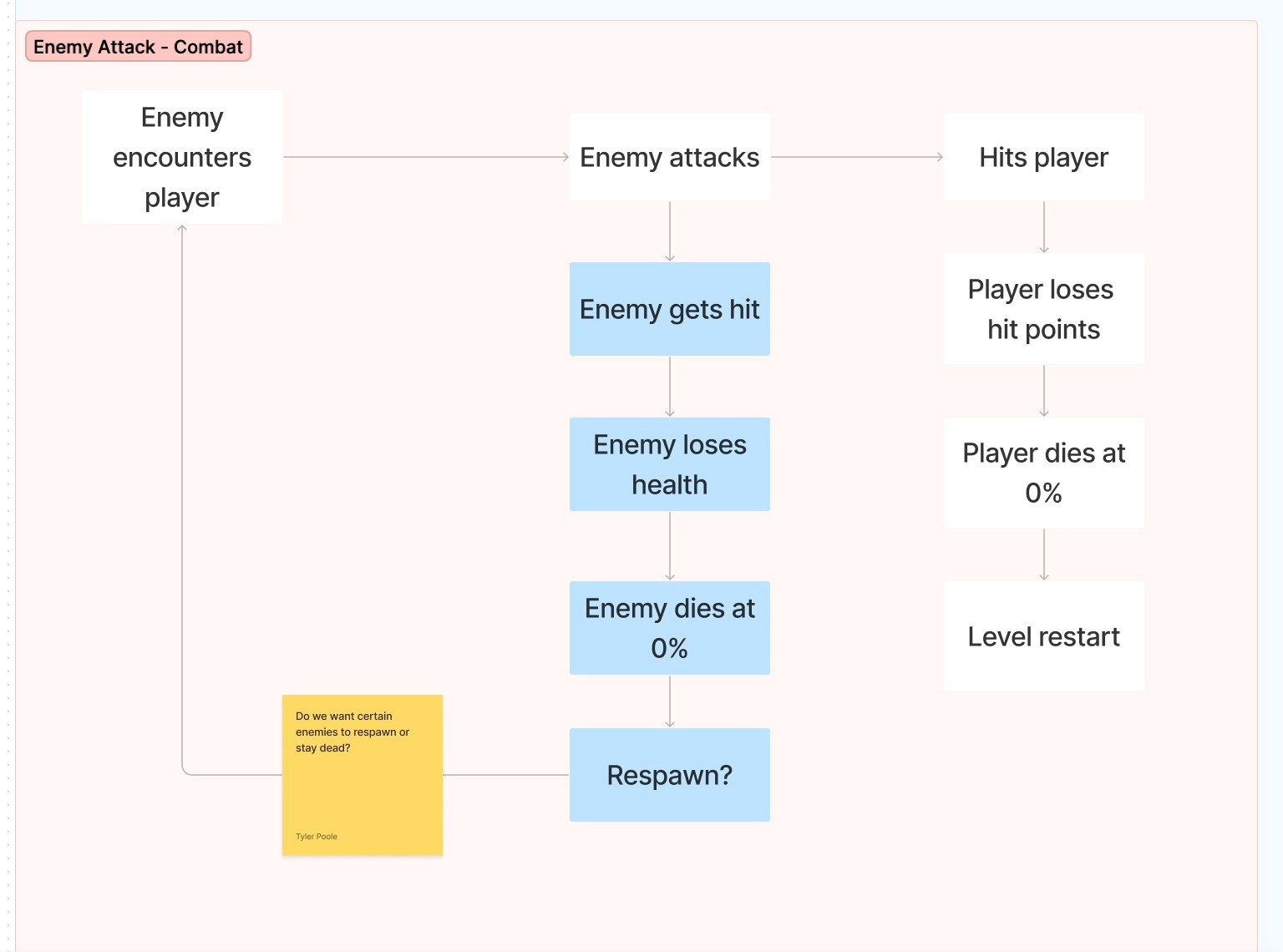Click 'Do we want certain enemies' note text
1283x952 pixels.
click(352, 732)
